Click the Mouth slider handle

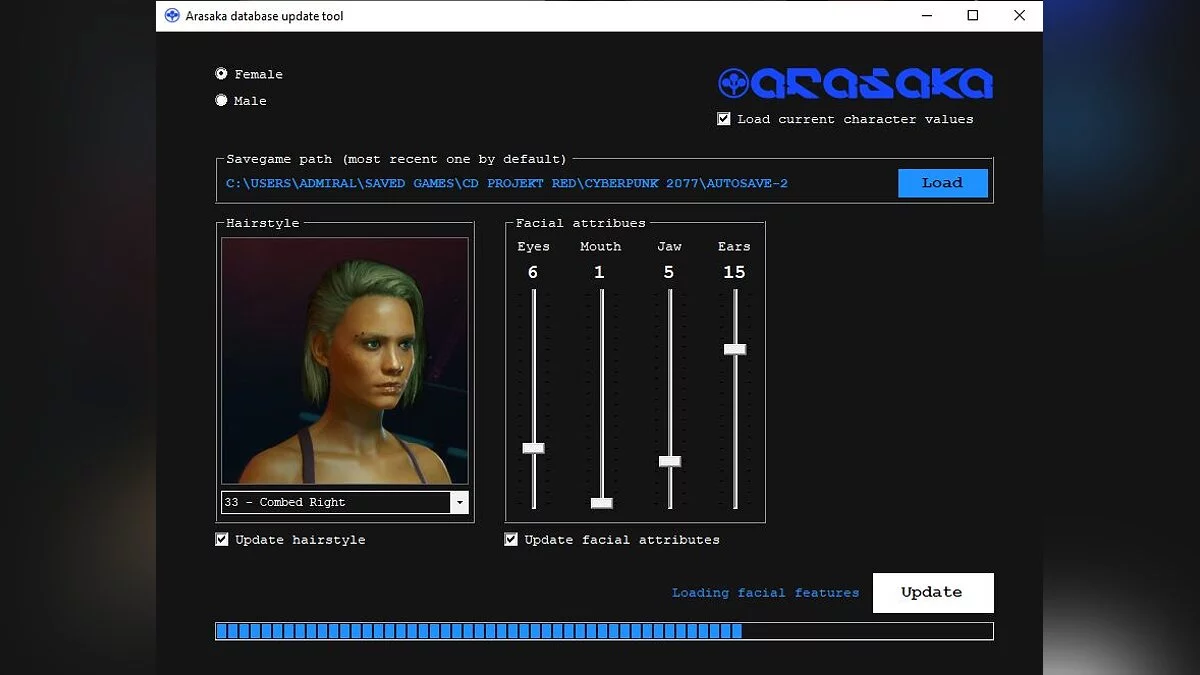point(601,502)
